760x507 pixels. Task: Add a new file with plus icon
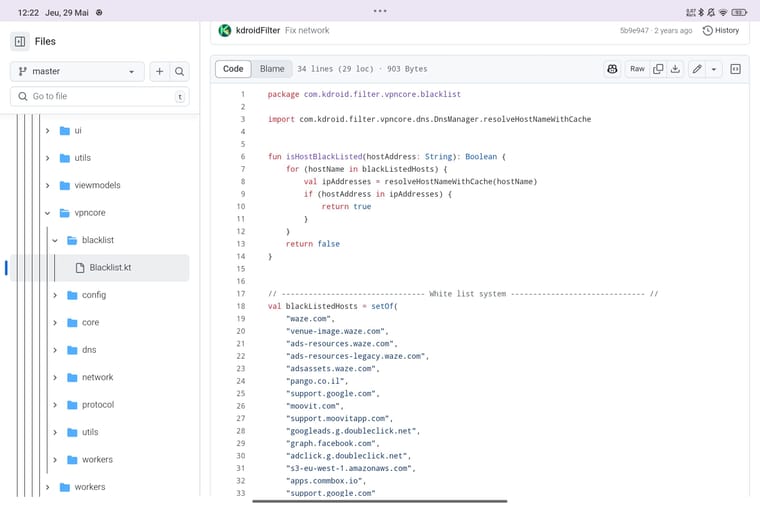pos(159,71)
